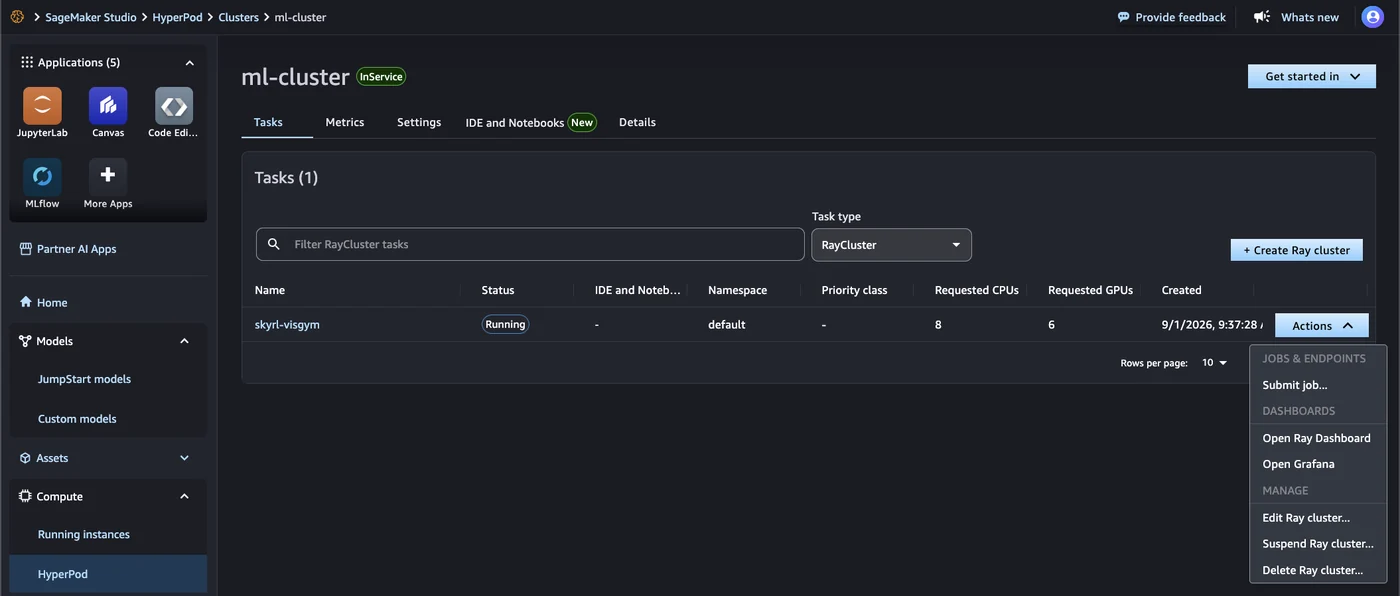The image size is (1400, 596).
Task: Click the Provide feedback link
Action: tap(1180, 17)
